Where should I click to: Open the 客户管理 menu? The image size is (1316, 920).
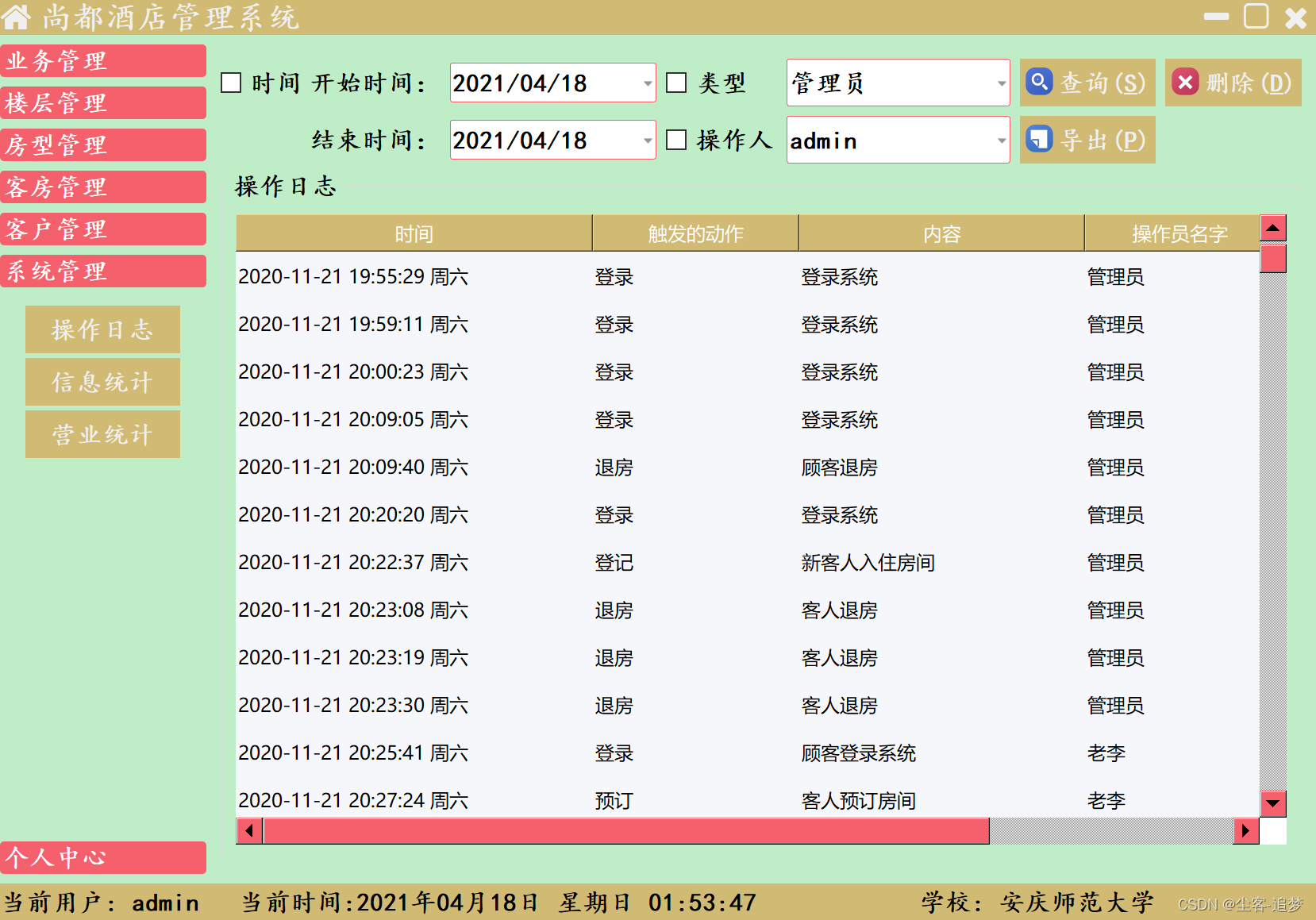click(103, 229)
